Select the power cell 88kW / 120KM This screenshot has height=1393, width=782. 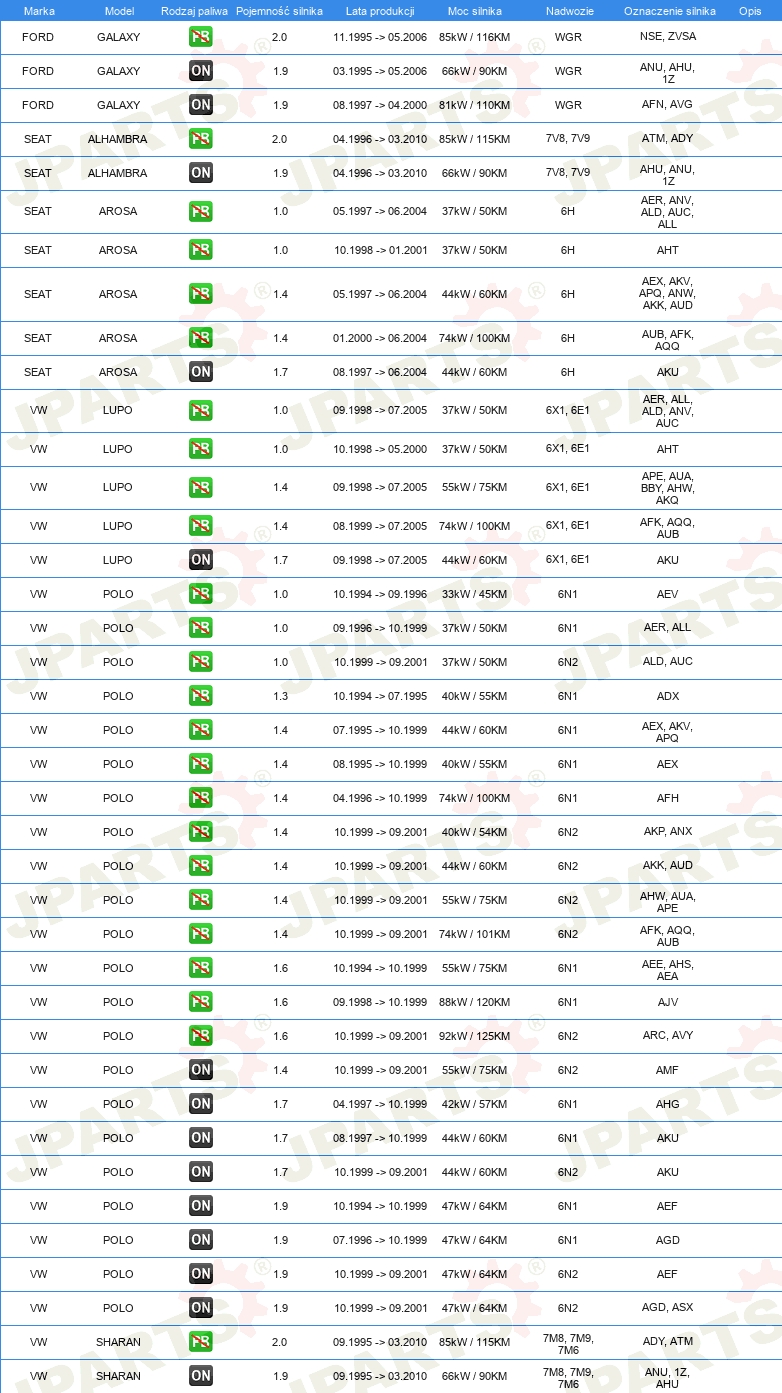[x=474, y=1002]
